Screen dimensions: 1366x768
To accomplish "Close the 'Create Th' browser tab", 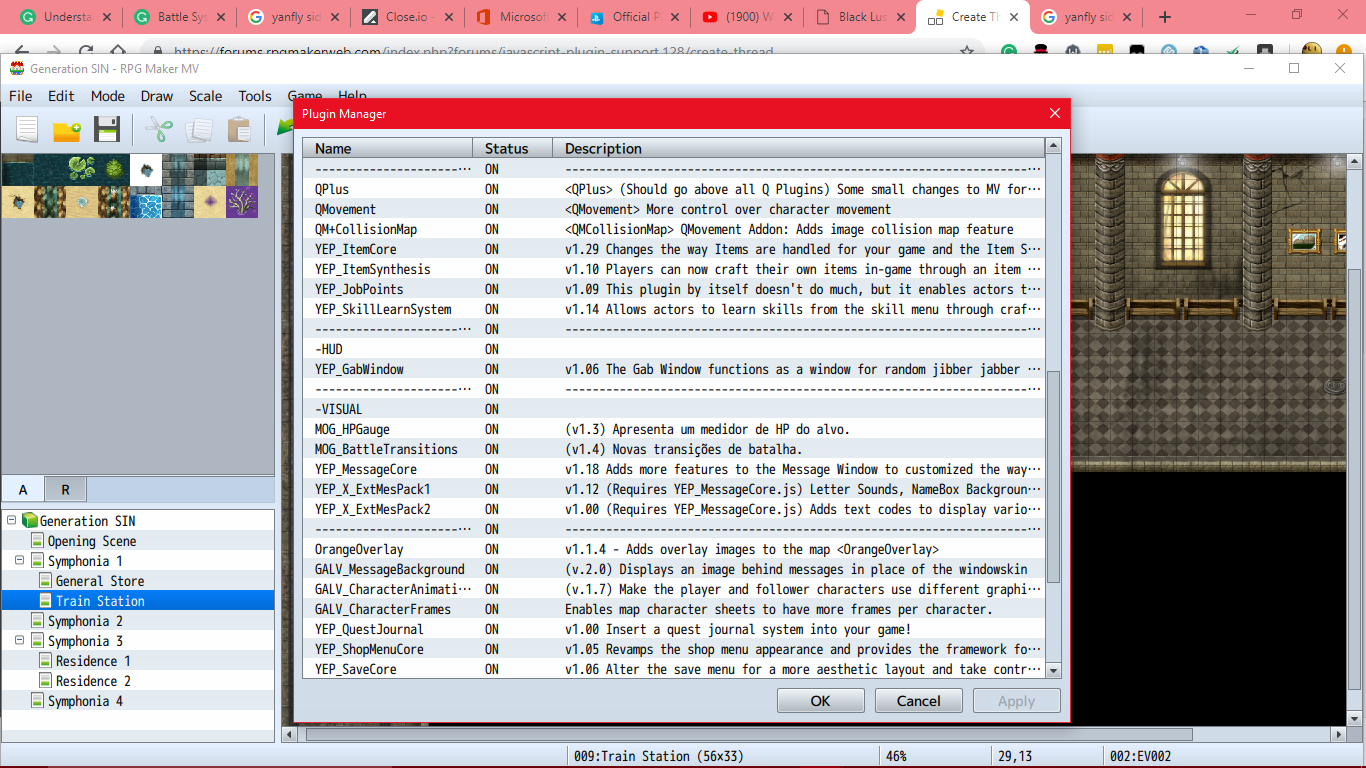I will point(1013,17).
